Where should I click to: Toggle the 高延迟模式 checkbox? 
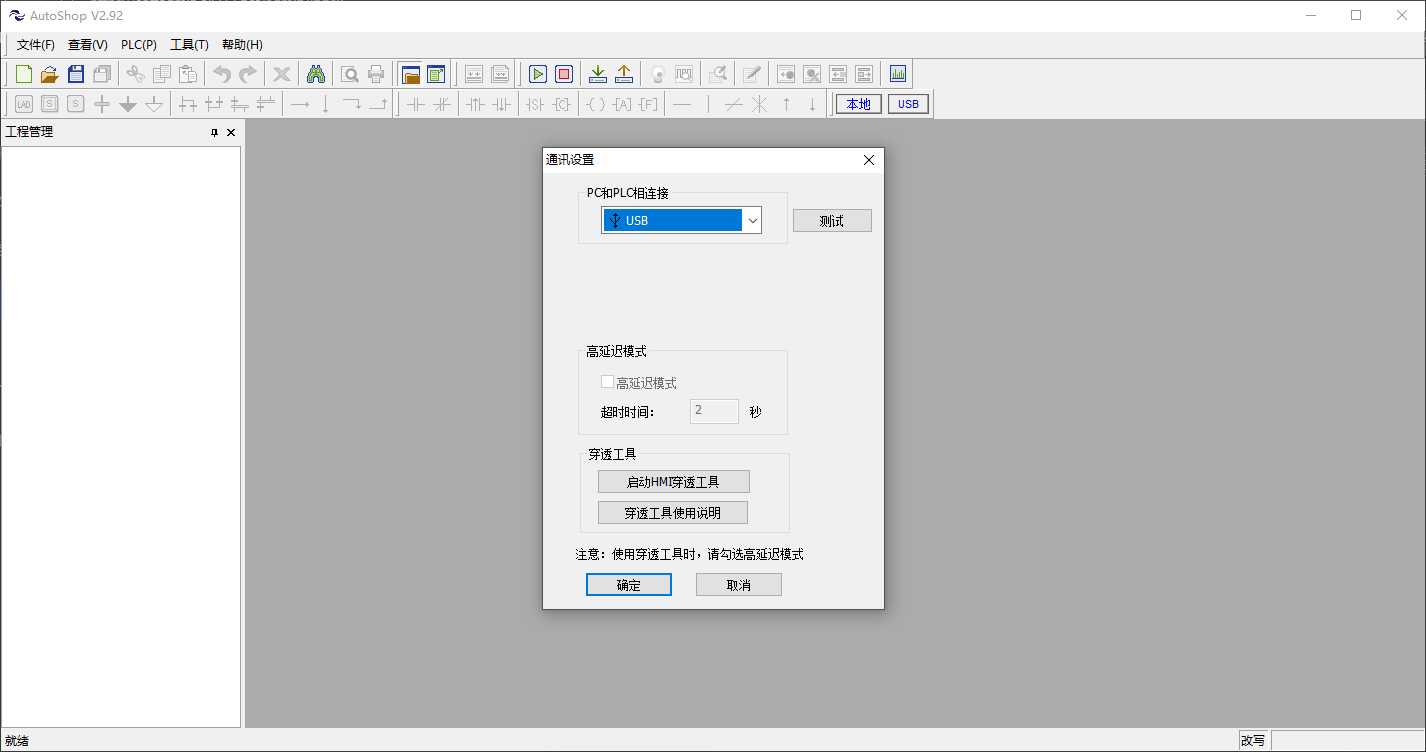(607, 382)
